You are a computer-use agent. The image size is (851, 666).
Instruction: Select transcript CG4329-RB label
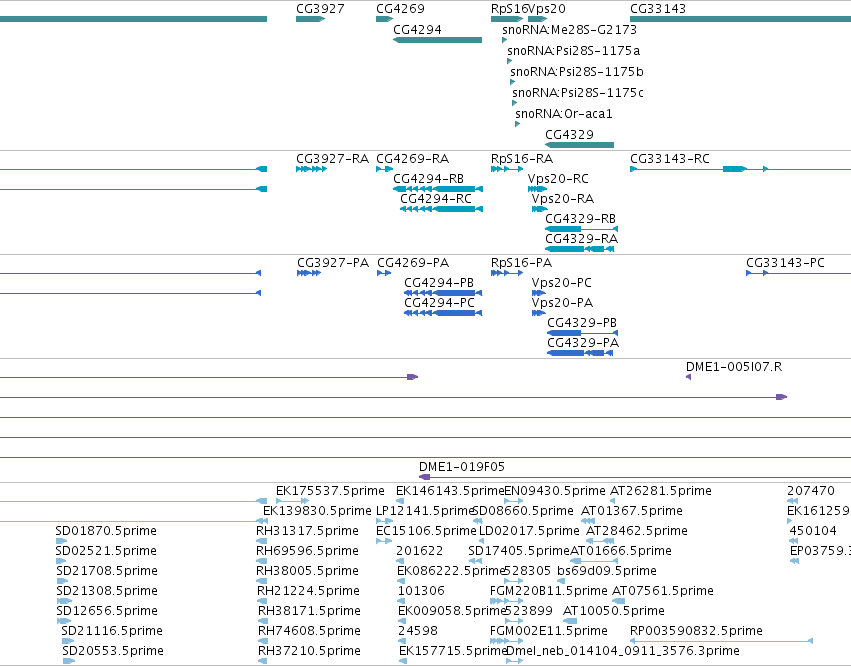click(x=580, y=219)
